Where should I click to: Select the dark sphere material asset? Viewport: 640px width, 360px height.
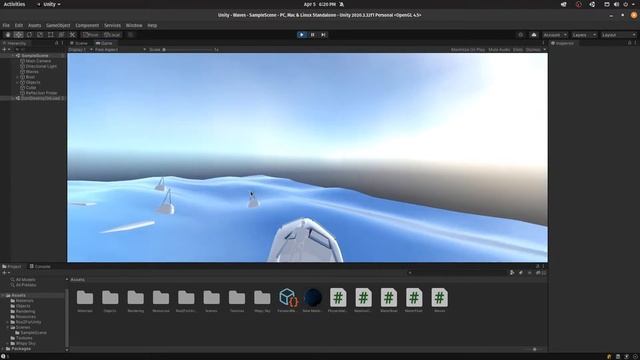(x=313, y=297)
